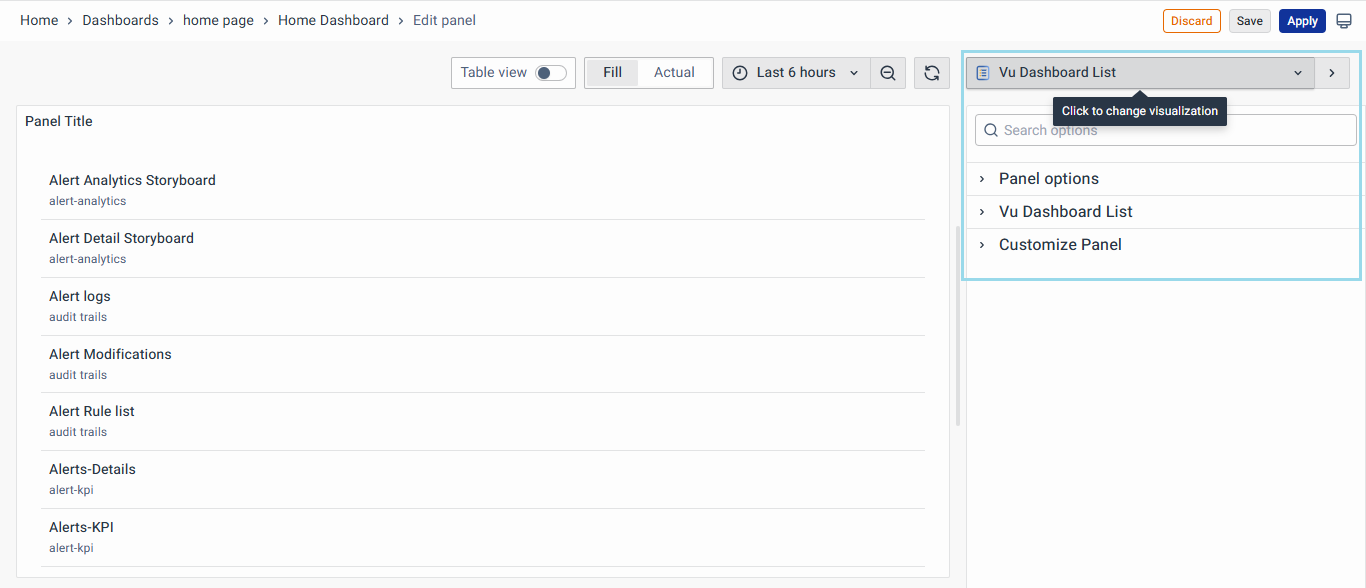Image resolution: width=1366 pixels, height=588 pixels.
Task: Apply the panel changes
Action: (x=1302, y=20)
